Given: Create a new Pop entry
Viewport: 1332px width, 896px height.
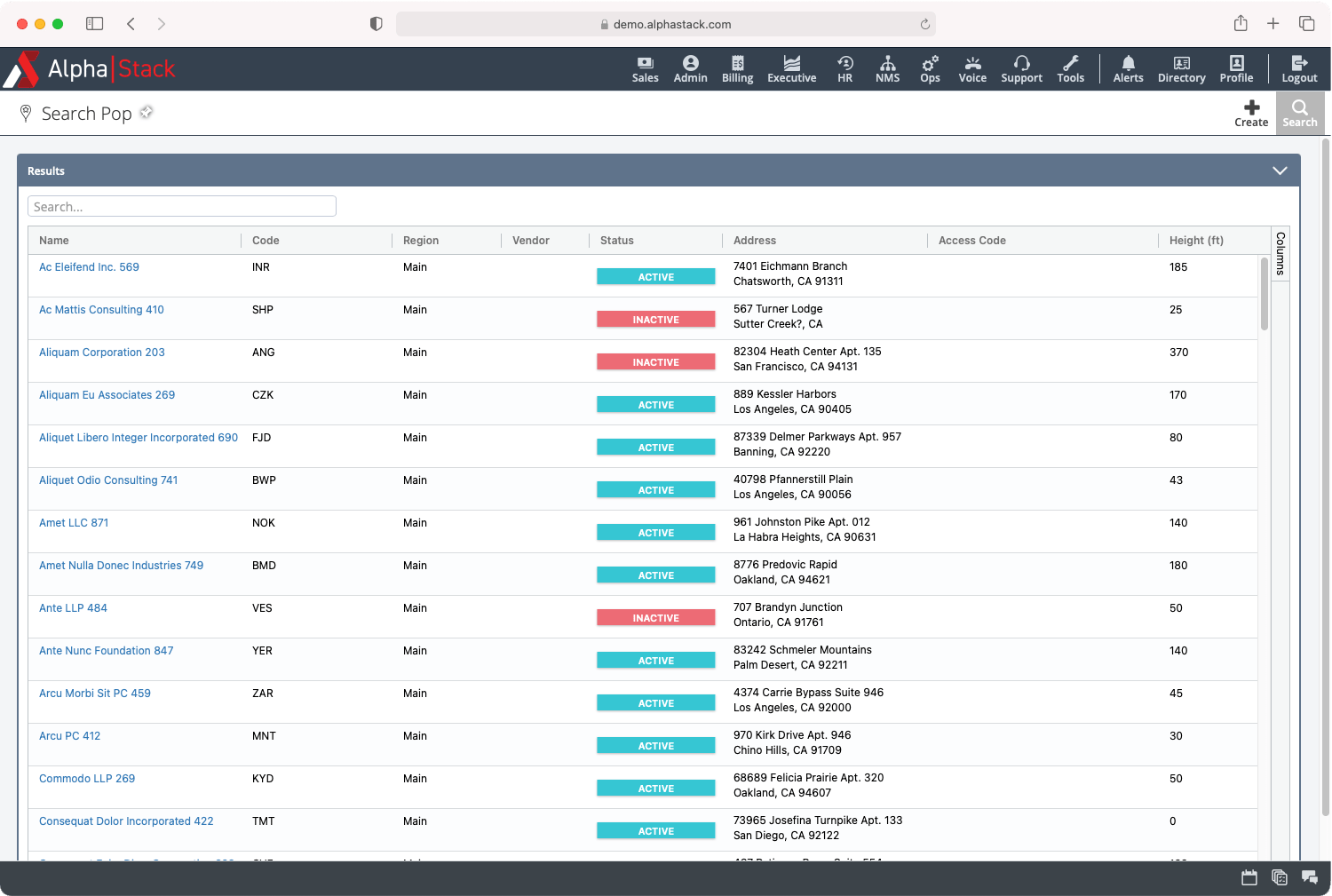Looking at the screenshot, I should (1251, 114).
